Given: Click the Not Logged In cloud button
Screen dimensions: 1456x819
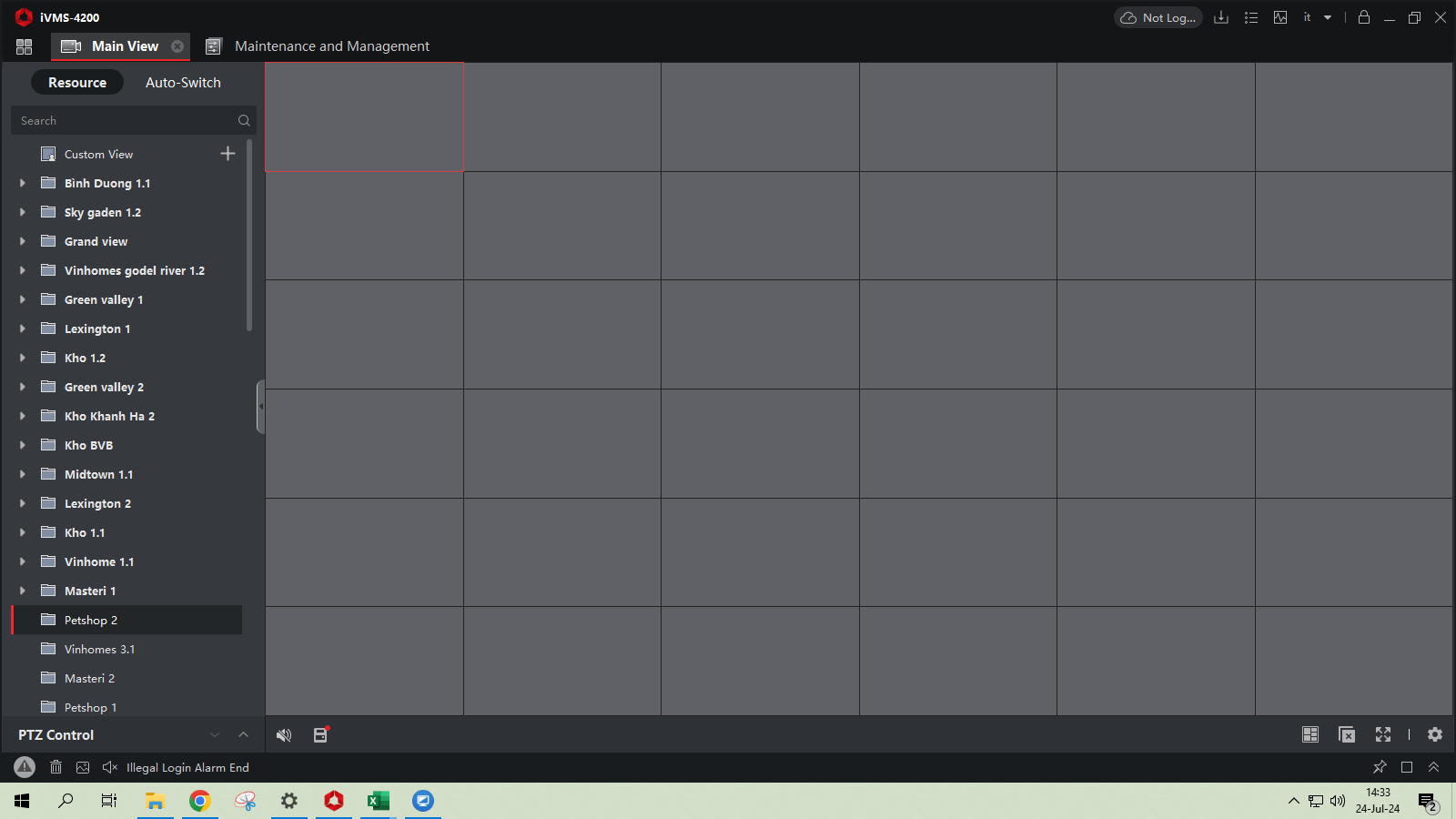Looking at the screenshot, I should coord(1158,17).
